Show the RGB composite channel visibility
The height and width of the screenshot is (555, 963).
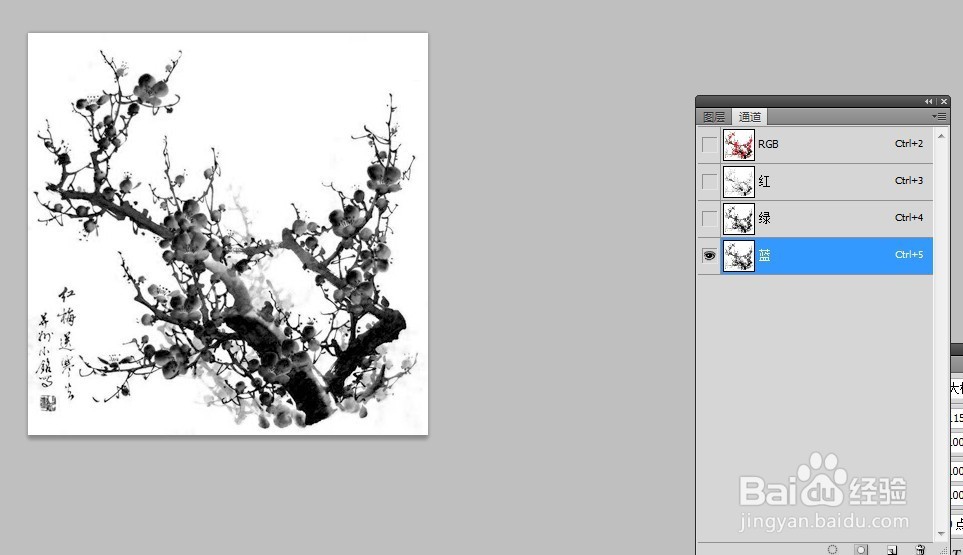click(x=709, y=144)
